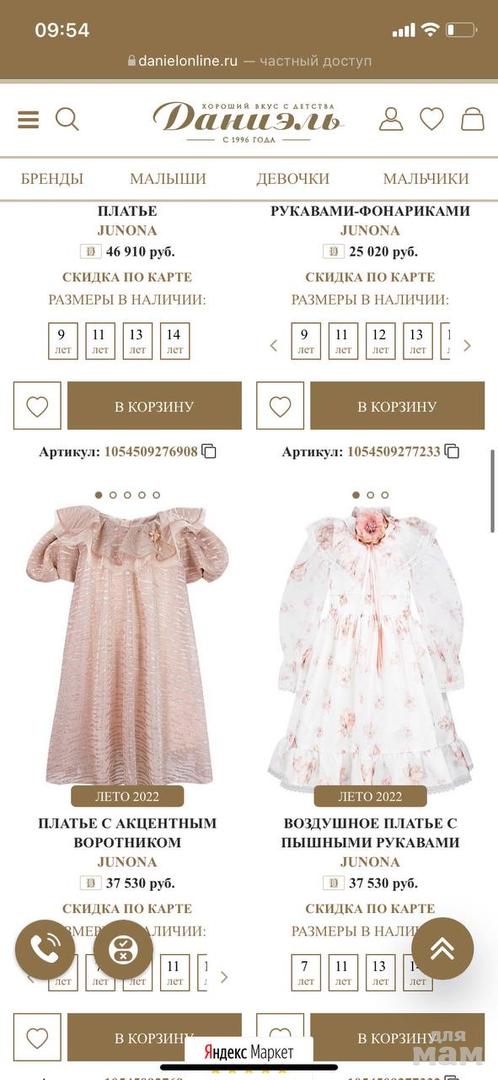Add 25 020 руб. dress to favorites
The width and height of the screenshot is (498, 1080).
click(280, 406)
